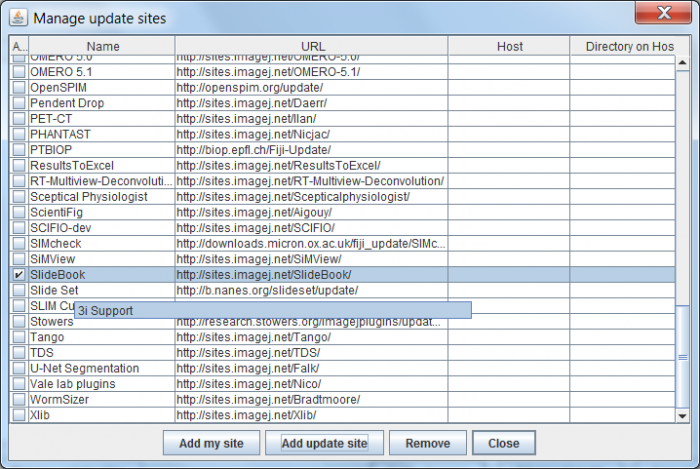Click the Add my site button
The image size is (700, 469).
pos(211,443)
